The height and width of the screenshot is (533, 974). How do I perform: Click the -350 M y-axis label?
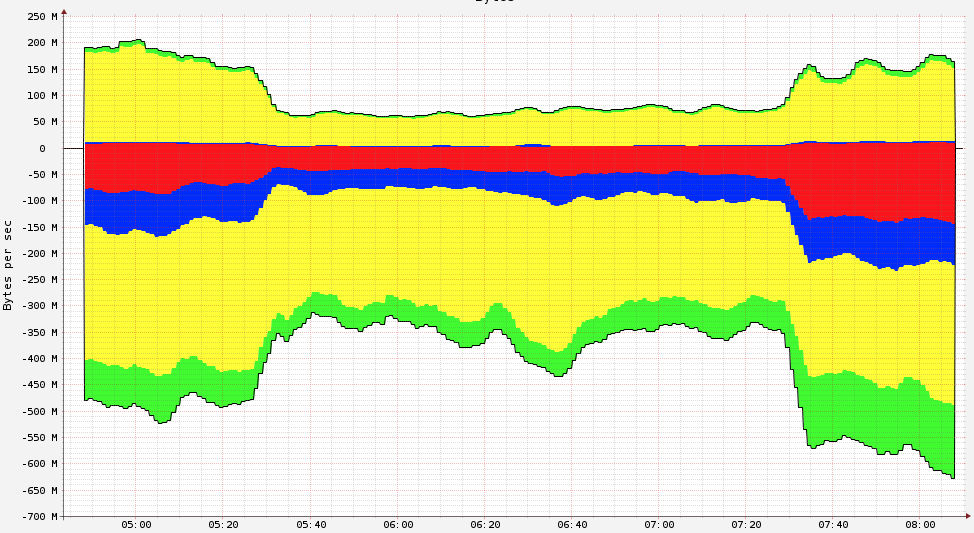click(x=40, y=333)
